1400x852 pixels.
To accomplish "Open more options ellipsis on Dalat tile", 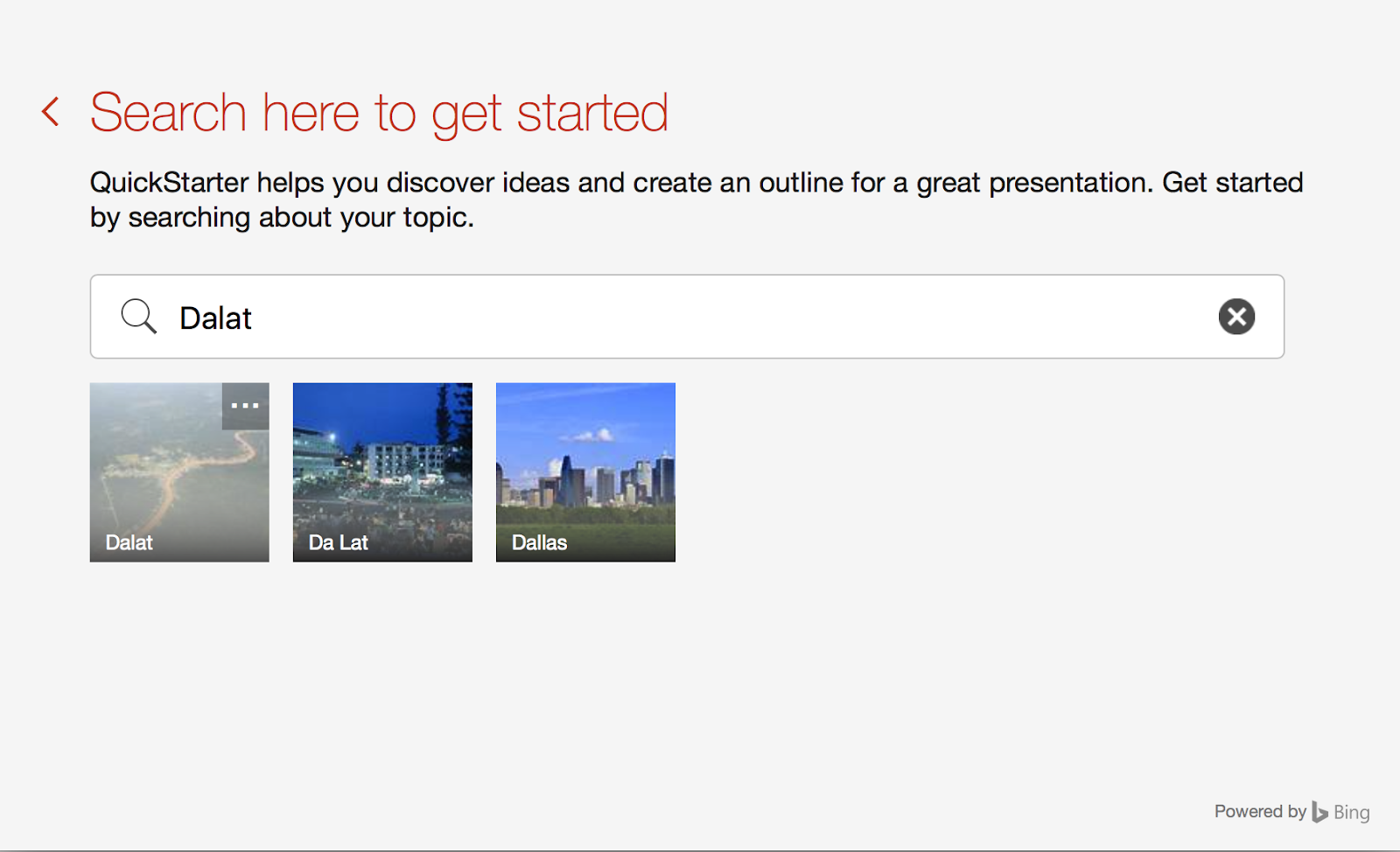I will (x=245, y=406).
